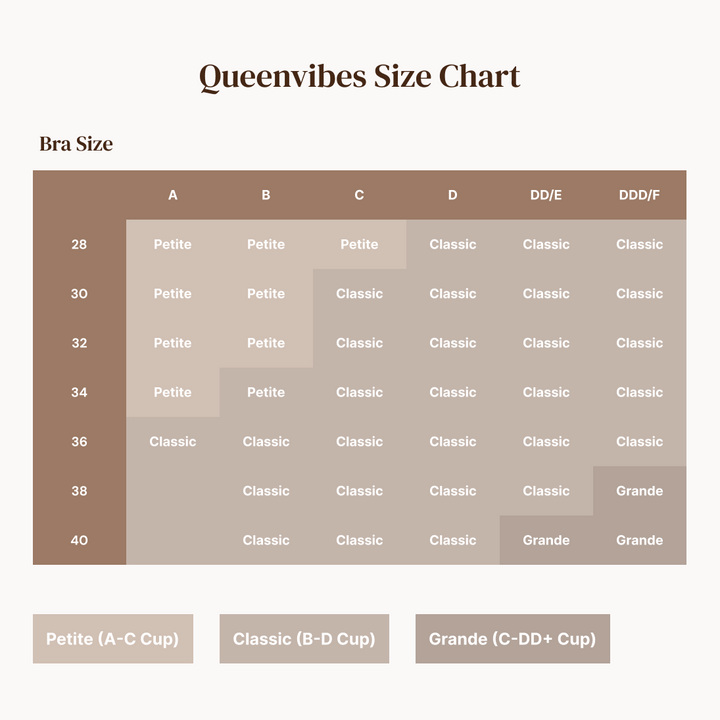Click the Classic cell for size 32D
Screen dimensions: 720x720
453,343
